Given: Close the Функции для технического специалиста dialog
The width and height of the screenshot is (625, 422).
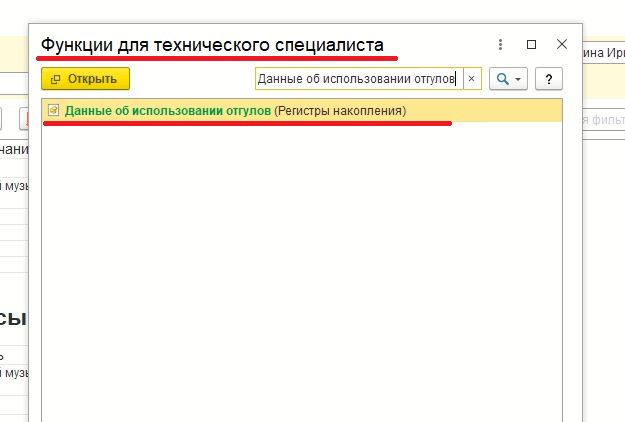Looking at the screenshot, I should tap(562, 44).
